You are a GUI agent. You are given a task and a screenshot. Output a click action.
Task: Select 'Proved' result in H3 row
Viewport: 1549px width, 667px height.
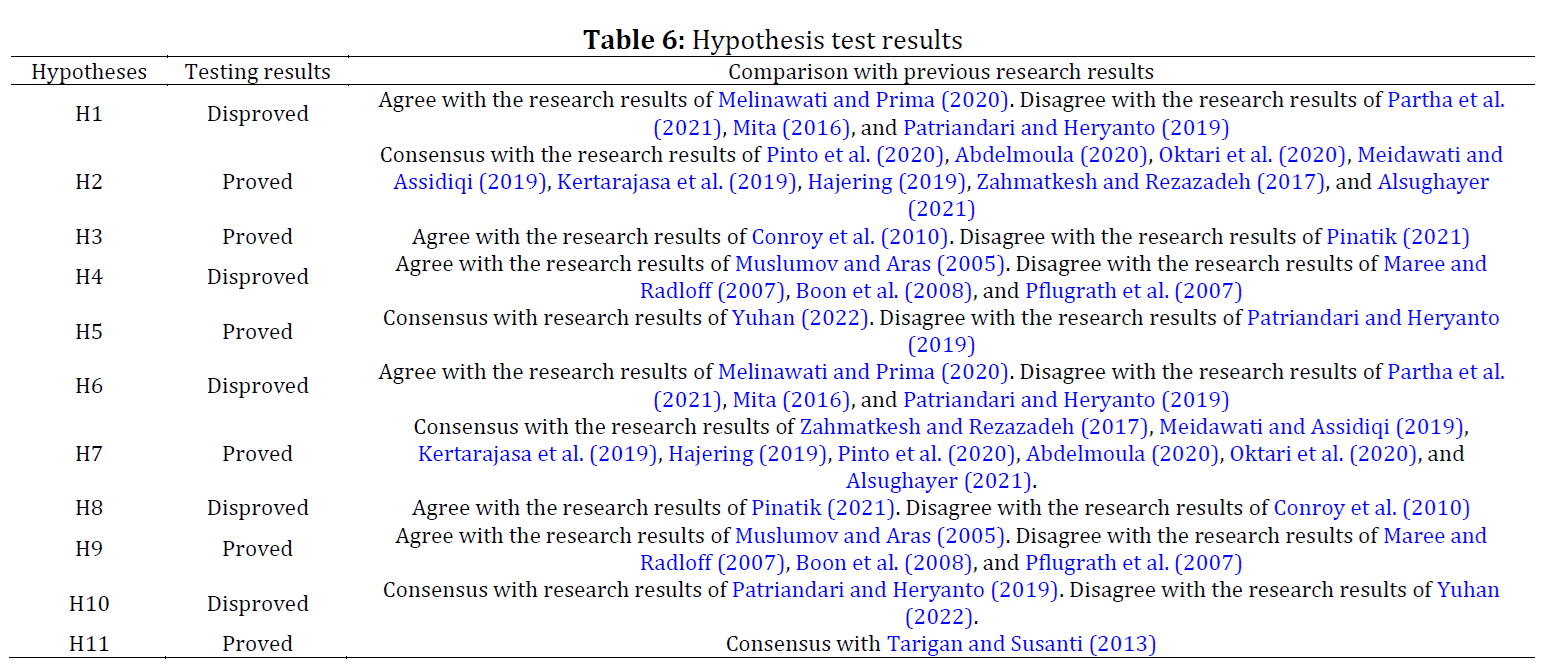[258, 237]
